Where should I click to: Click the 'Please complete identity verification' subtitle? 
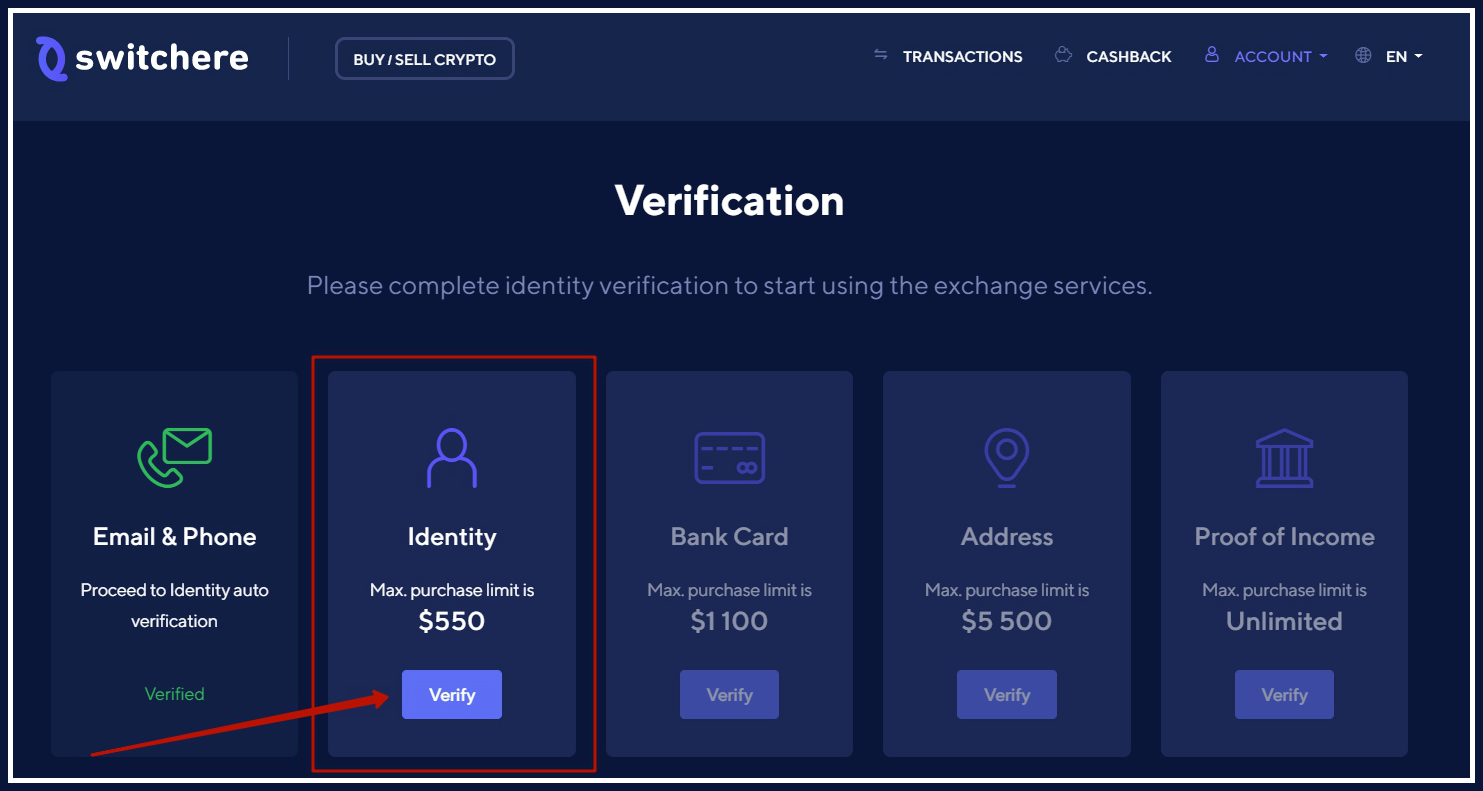730,286
